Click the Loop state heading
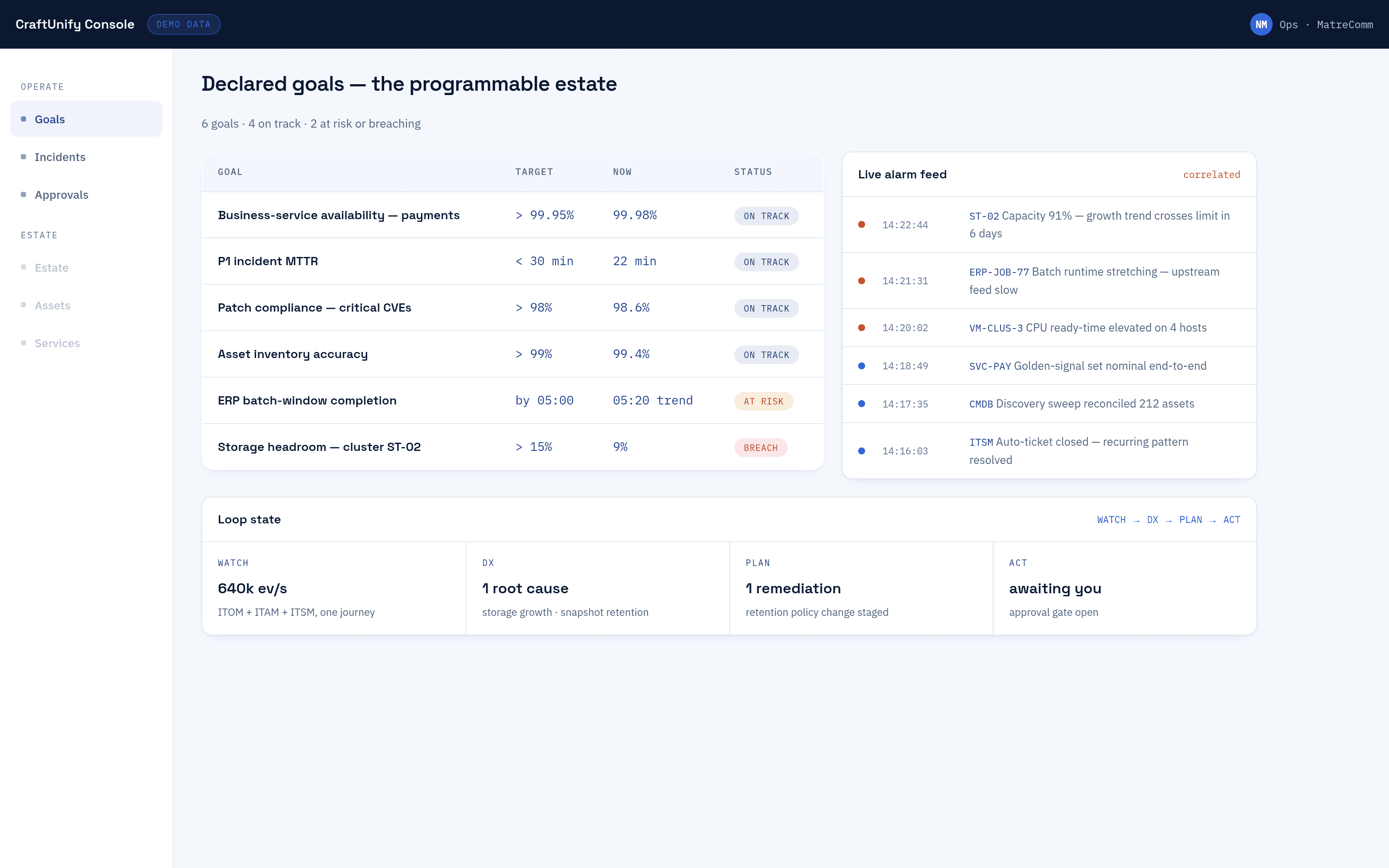The image size is (1389, 868). tap(249, 519)
